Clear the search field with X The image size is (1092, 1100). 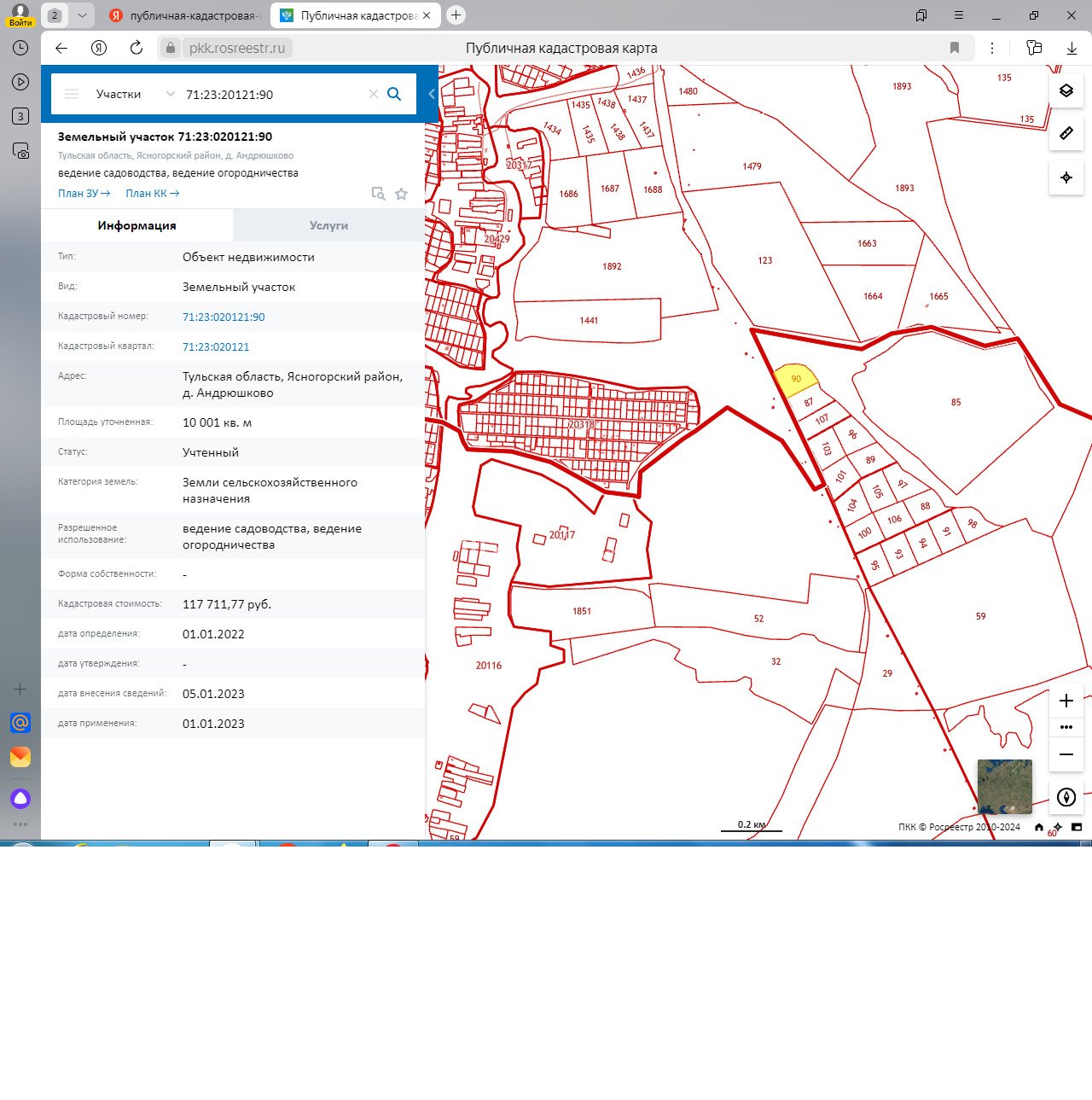[373, 94]
